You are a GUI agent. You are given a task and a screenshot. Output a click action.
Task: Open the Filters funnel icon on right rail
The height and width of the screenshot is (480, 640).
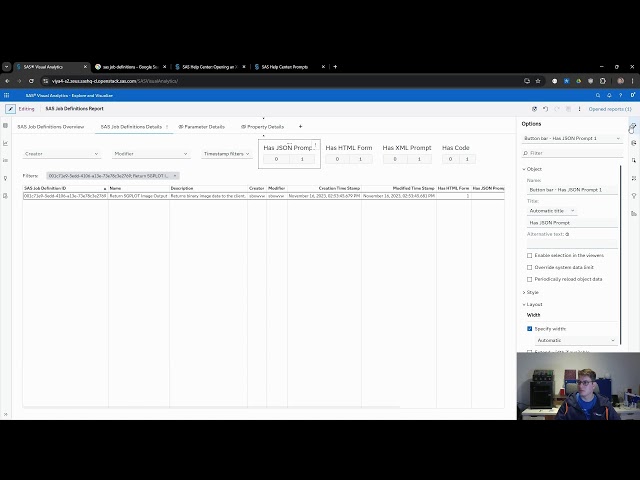[633, 196]
